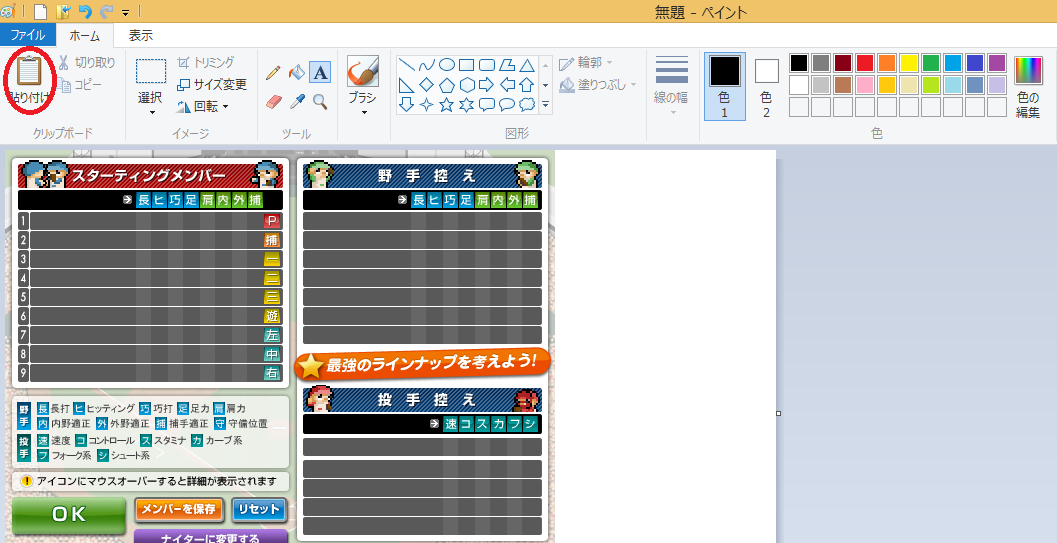Click the Undo arrow in quick access toolbar
This screenshot has width=1057, height=543.
coord(85,11)
